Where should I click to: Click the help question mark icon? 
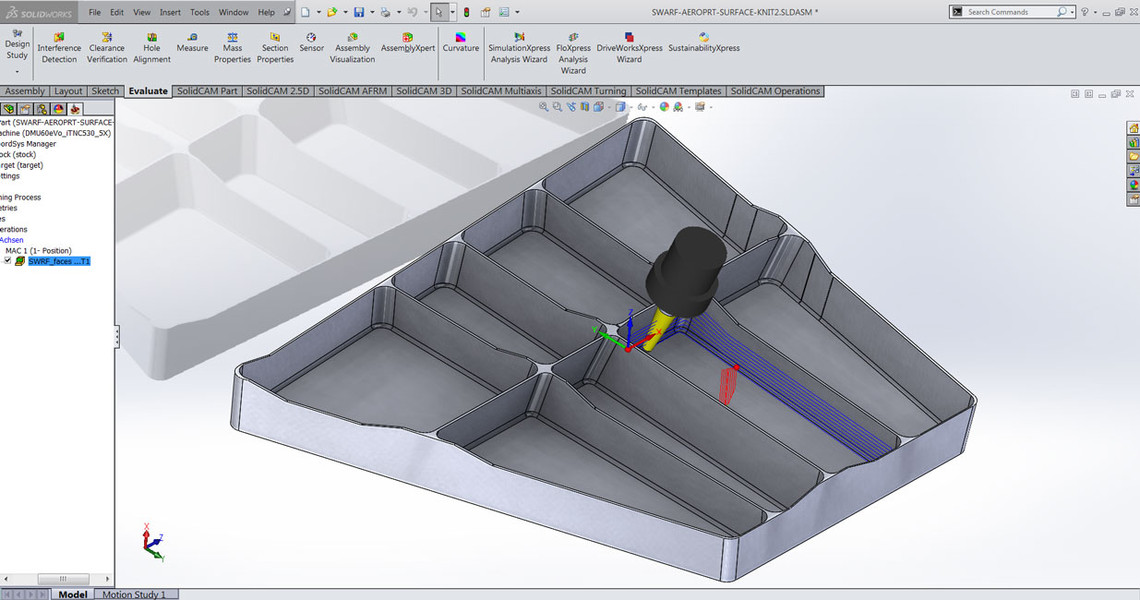click(x=1084, y=12)
